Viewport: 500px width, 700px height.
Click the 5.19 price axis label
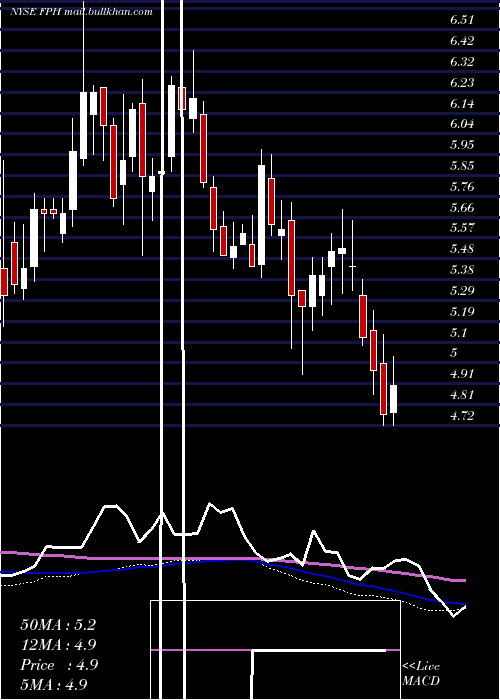462,311
